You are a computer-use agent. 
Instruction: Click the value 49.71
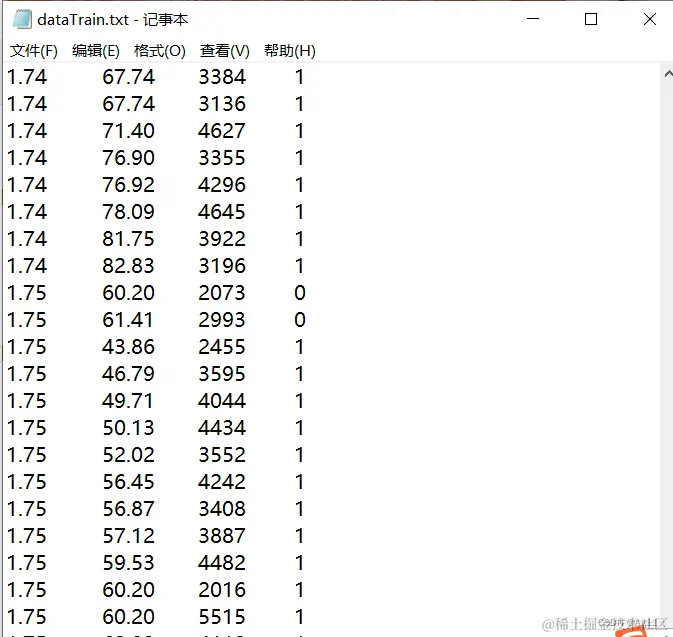(x=128, y=401)
